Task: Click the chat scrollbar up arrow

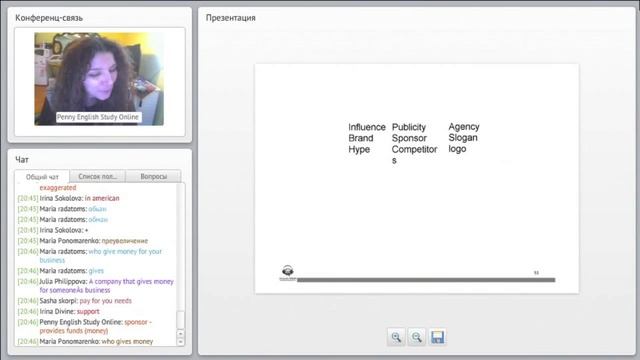Action: pyautogui.click(x=180, y=333)
